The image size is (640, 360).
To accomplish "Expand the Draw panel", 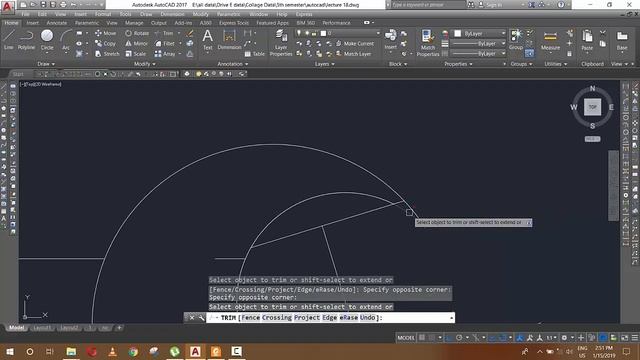I will point(46,64).
